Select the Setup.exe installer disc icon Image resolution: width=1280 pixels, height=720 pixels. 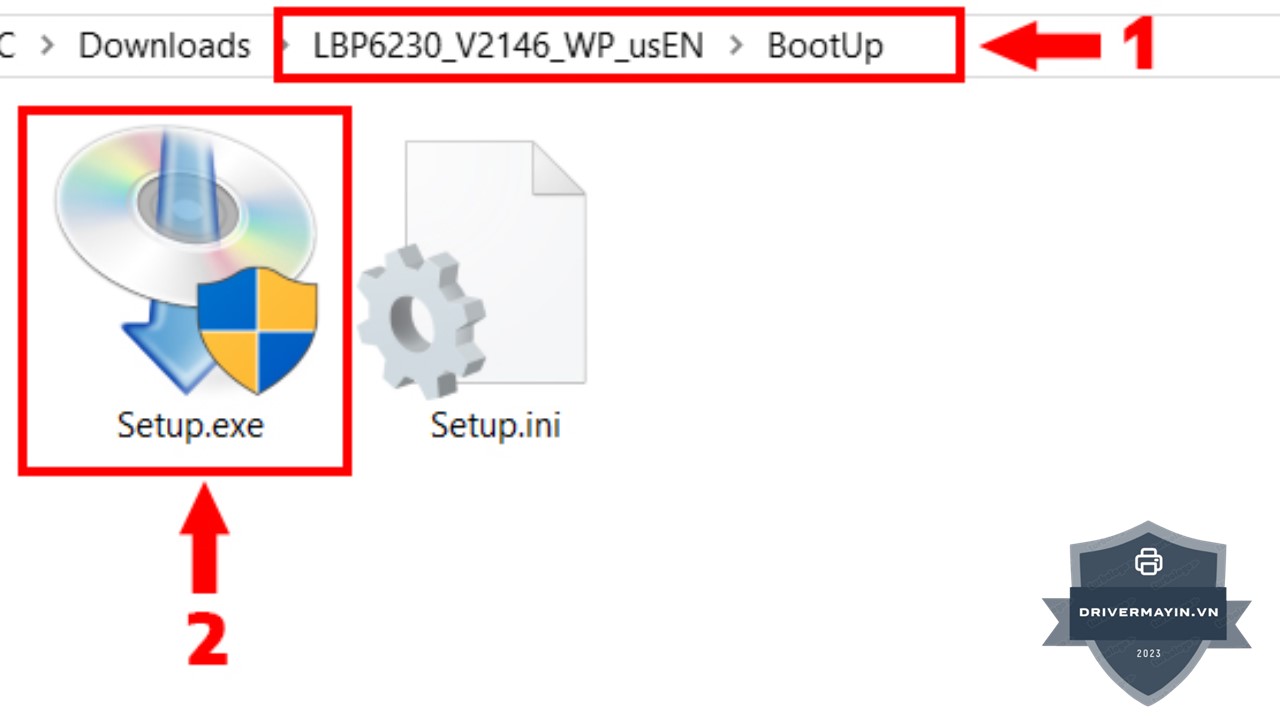186,262
